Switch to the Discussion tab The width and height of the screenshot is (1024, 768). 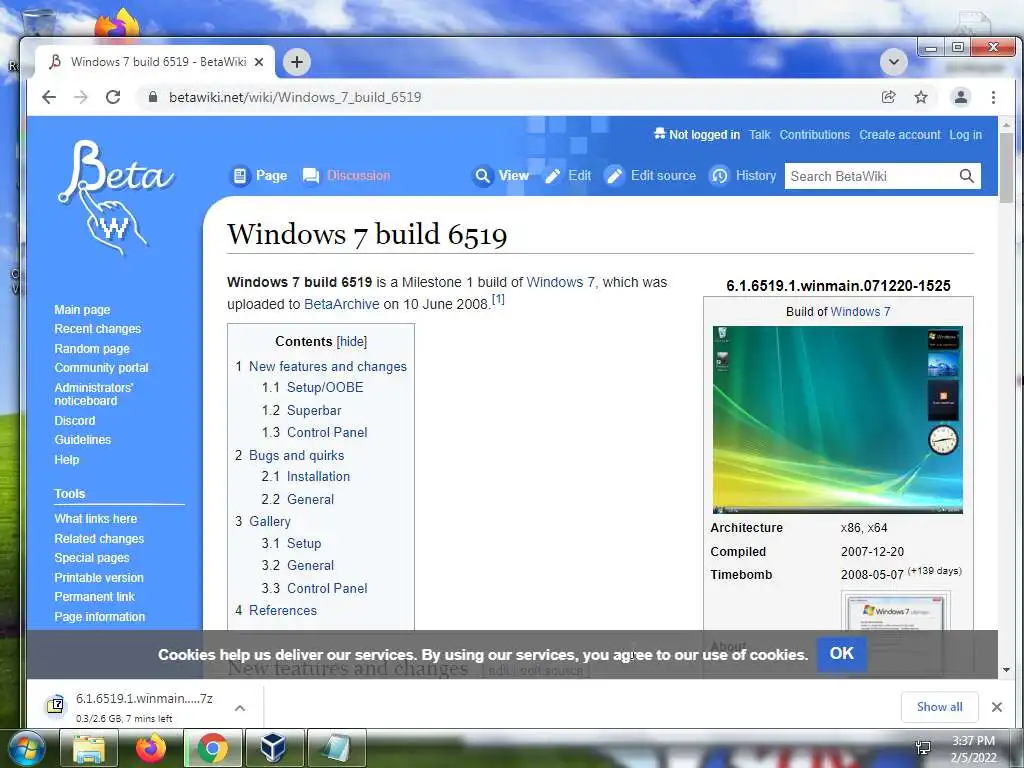point(346,176)
